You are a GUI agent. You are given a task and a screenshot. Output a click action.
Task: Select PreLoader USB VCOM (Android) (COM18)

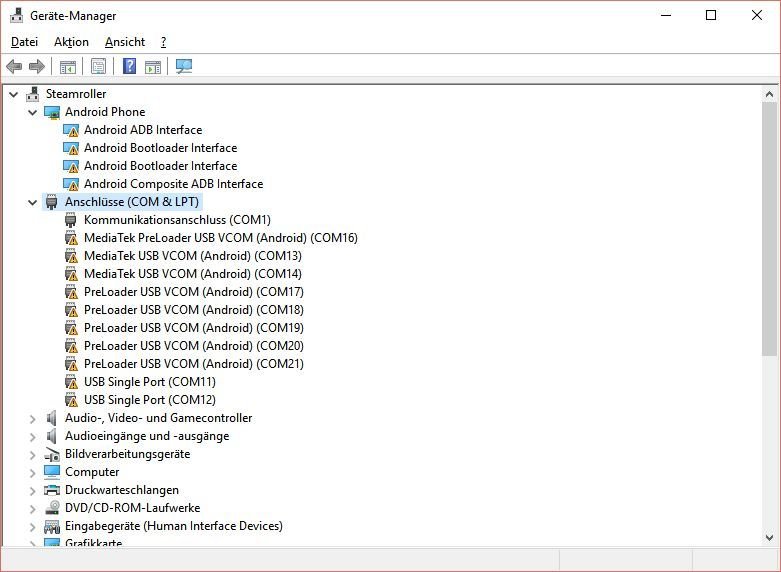(194, 309)
